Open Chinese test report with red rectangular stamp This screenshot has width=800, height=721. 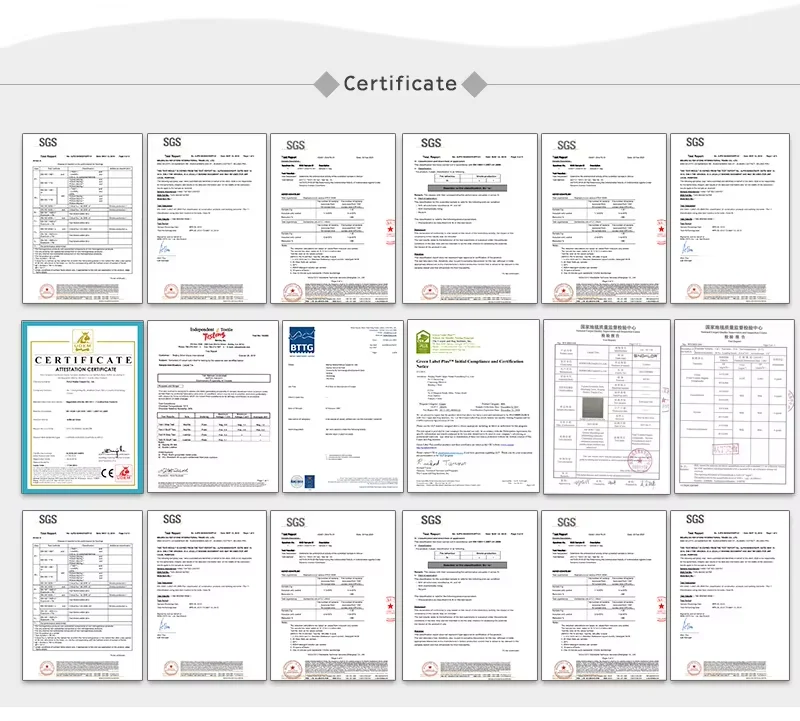click(734, 407)
